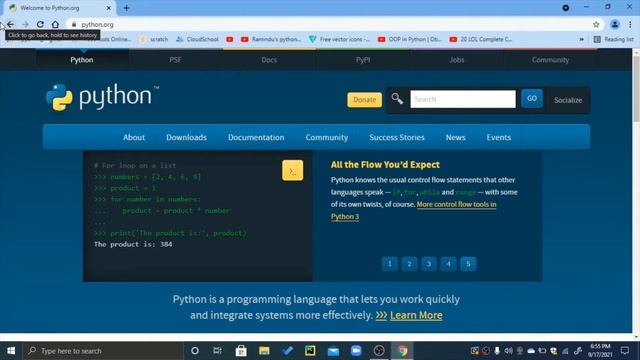
Task: Open the Chrome three-dot menu
Action: [x=630, y=24]
